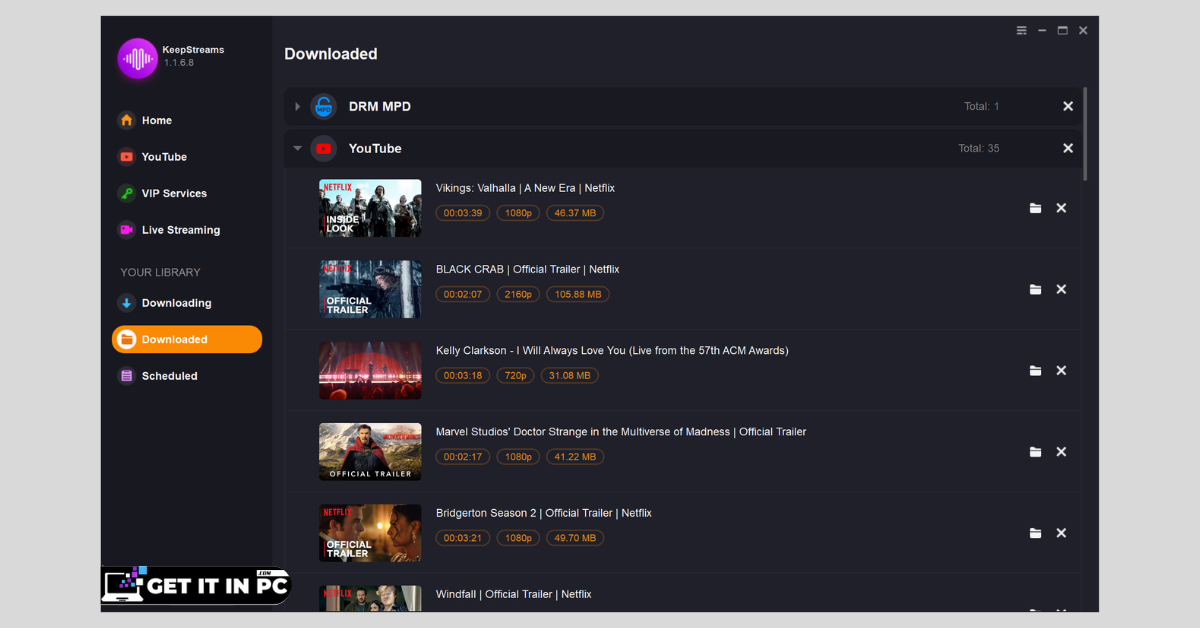
Task: Select the Kelly Clarkson I Will Always Love You title
Action: point(612,350)
